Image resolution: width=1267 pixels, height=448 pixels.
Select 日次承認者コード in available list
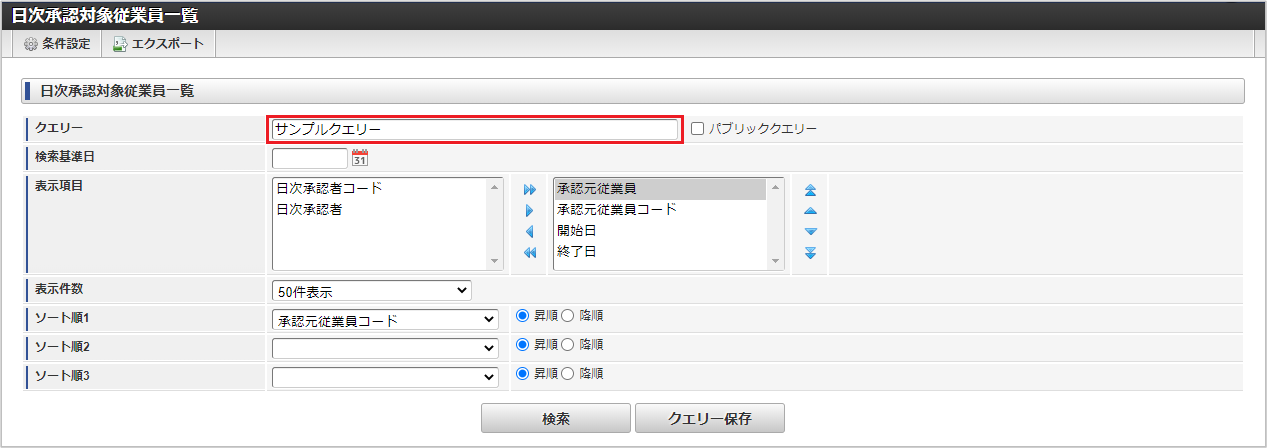[380, 189]
